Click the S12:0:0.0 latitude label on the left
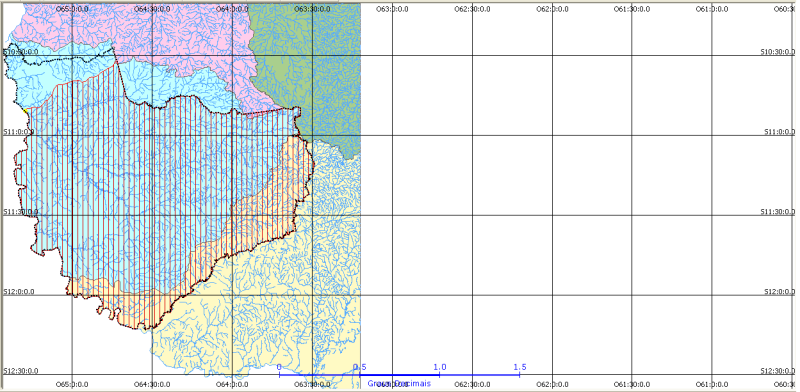The image size is (800, 392). (x=19, y=291)
